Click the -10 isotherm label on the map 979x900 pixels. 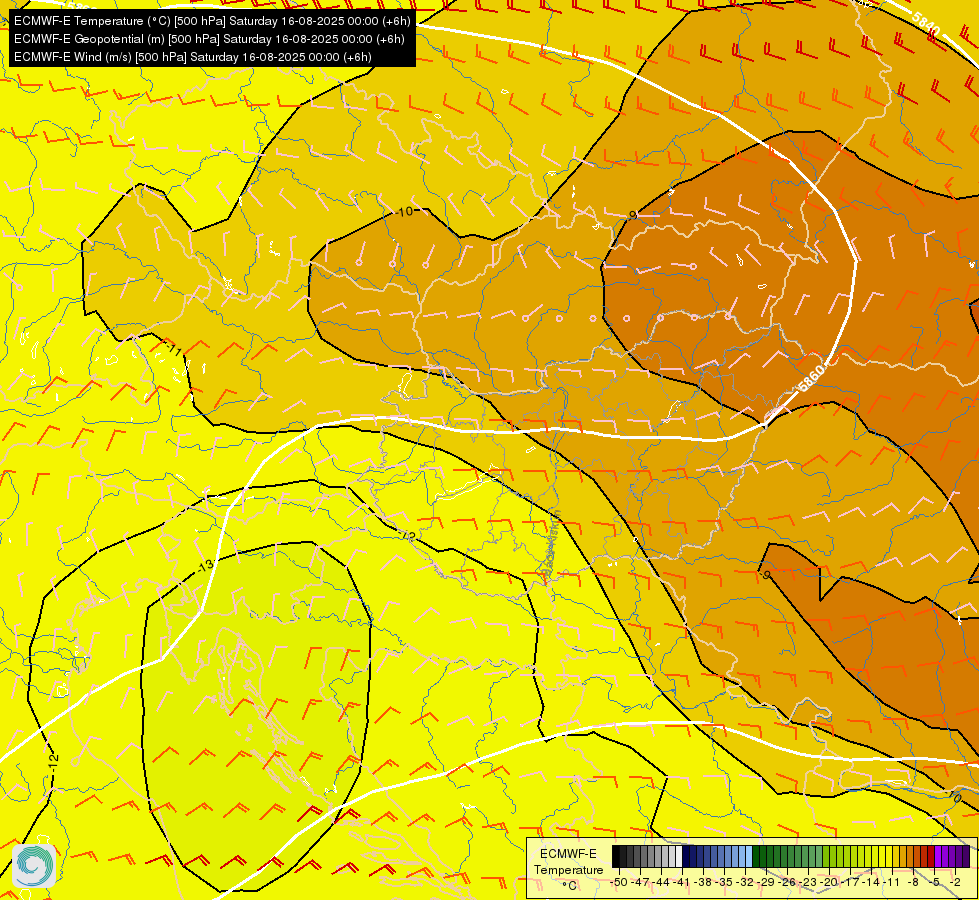[x=405, y=212]
